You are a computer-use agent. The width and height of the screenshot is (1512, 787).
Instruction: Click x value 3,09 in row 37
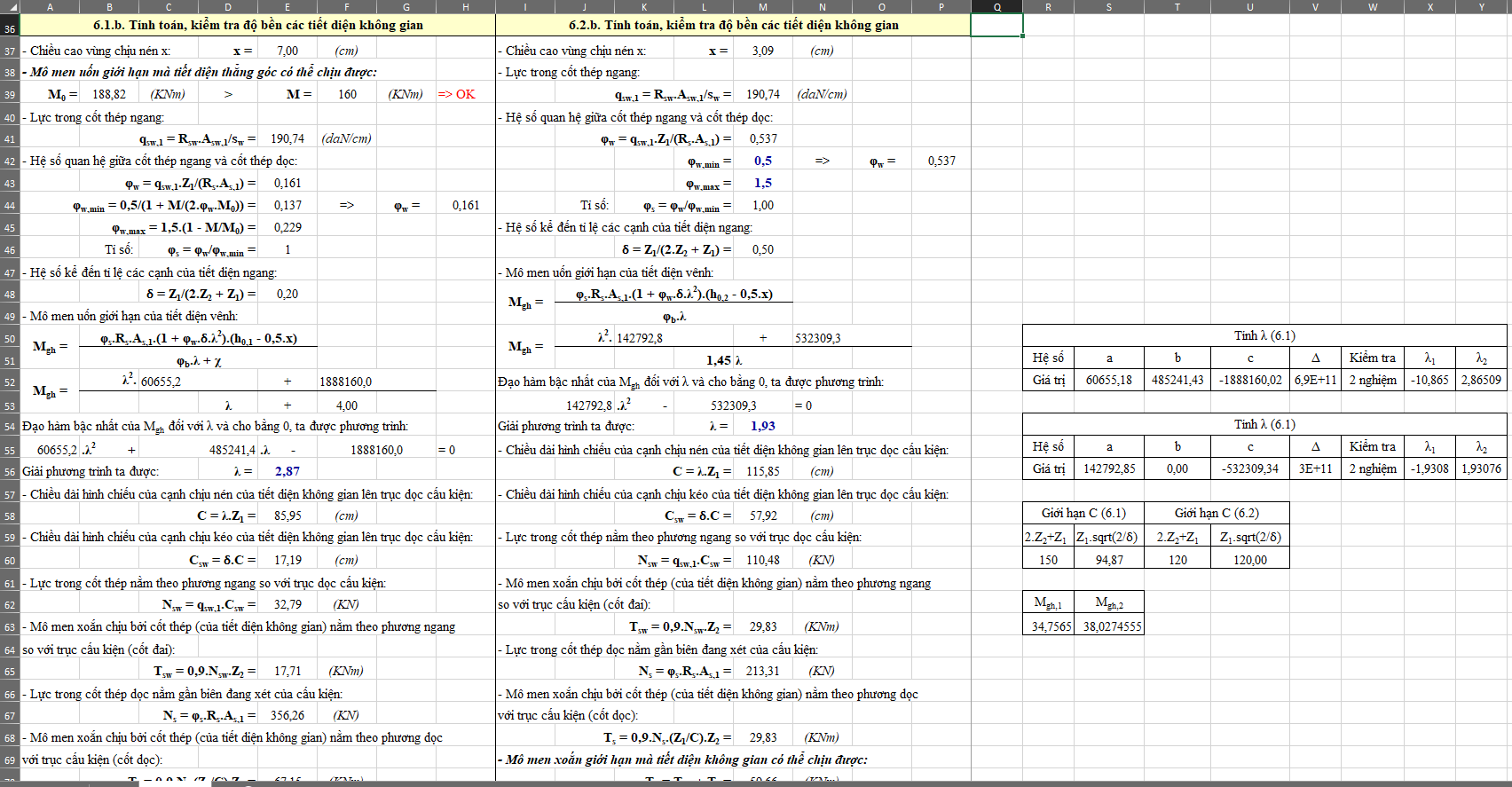[x=763, y=51]
